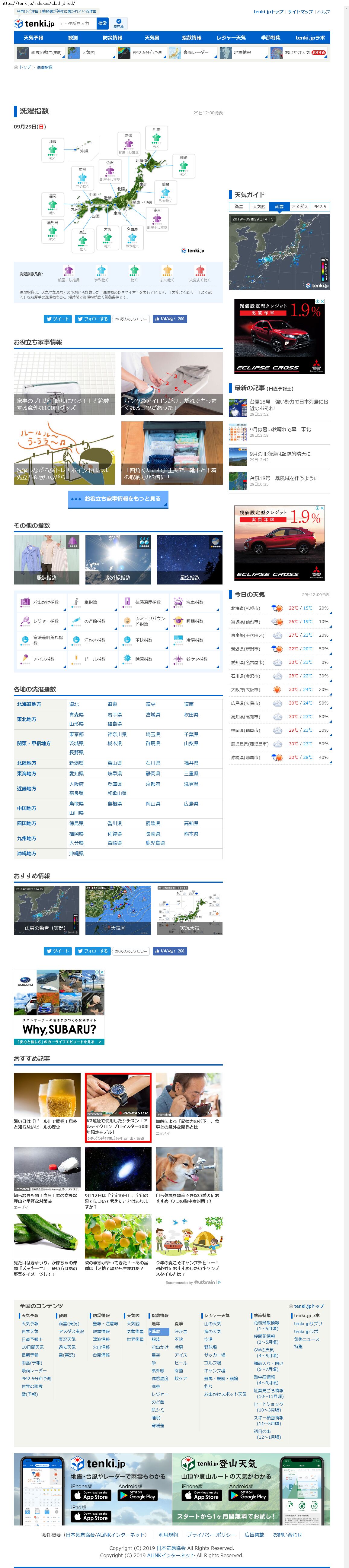
Task: Open the 服装指数 thumbnail
Action: [x=47, y=559]
